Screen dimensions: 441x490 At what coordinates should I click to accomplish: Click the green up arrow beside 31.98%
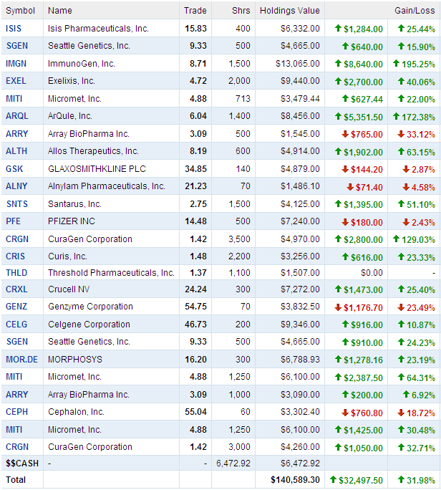401,479
